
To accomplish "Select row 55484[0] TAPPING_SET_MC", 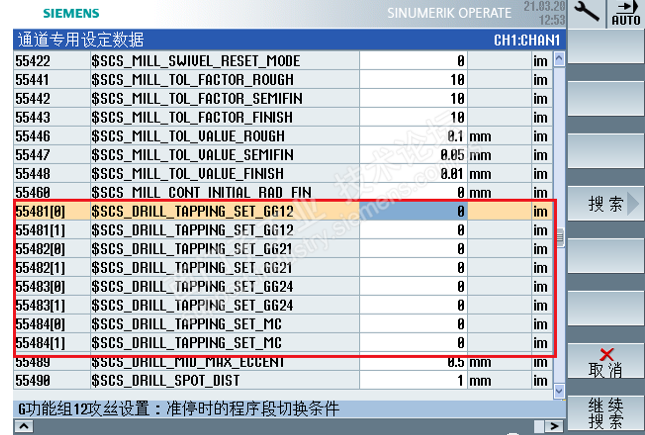I will 283,324.
